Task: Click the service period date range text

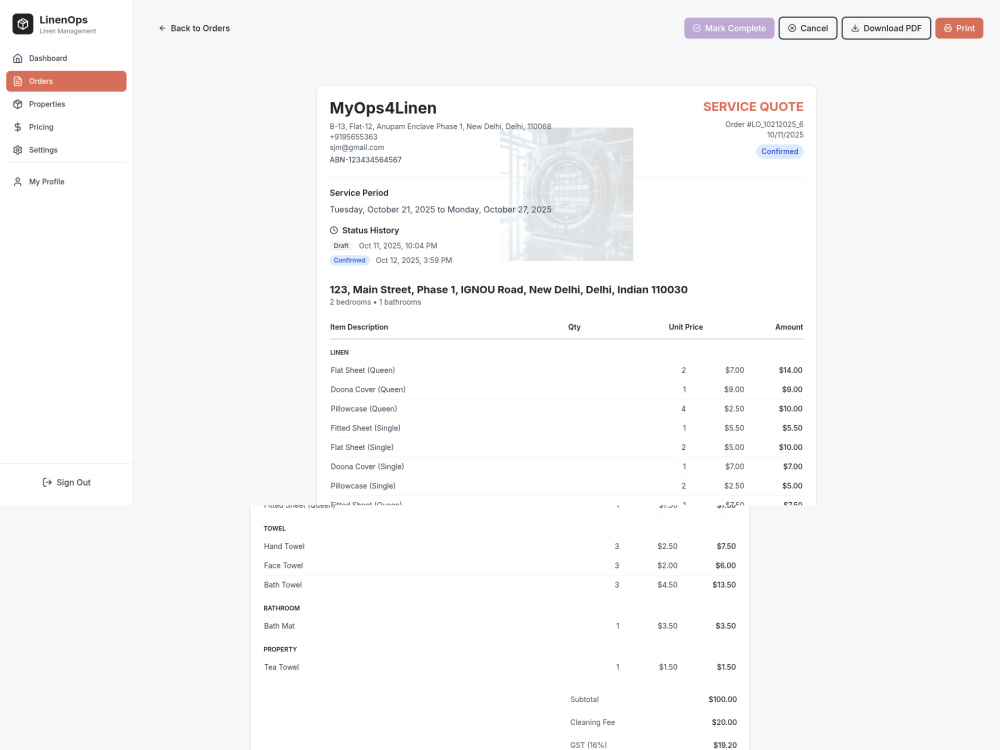Action: [440, 209]
